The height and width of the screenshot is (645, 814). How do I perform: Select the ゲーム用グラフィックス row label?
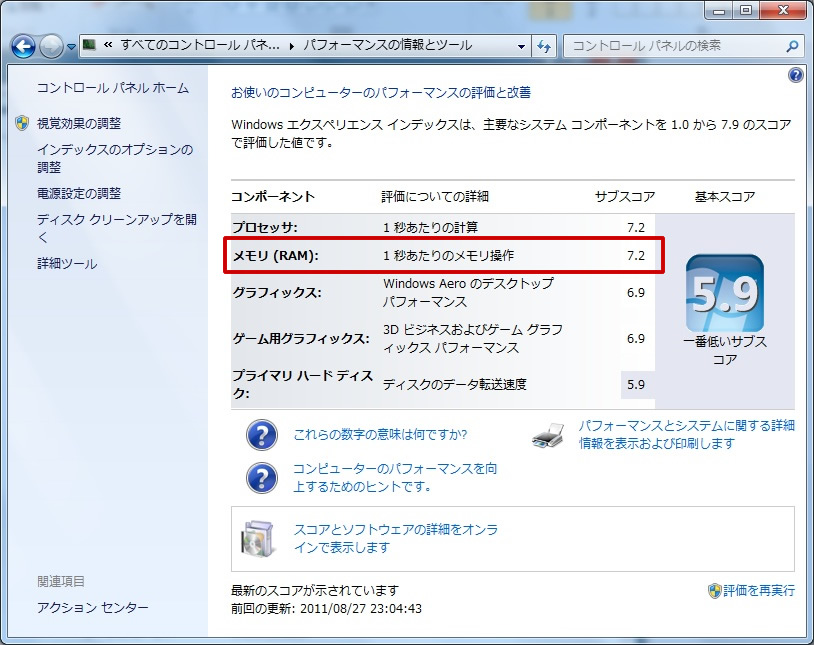[x=301, y=339]
